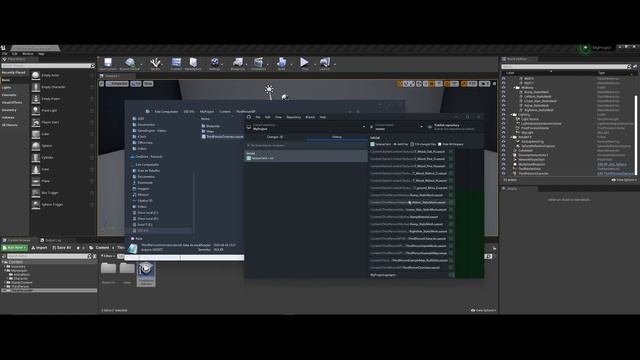Open Source Control in the toolbar

click(130, 63)
